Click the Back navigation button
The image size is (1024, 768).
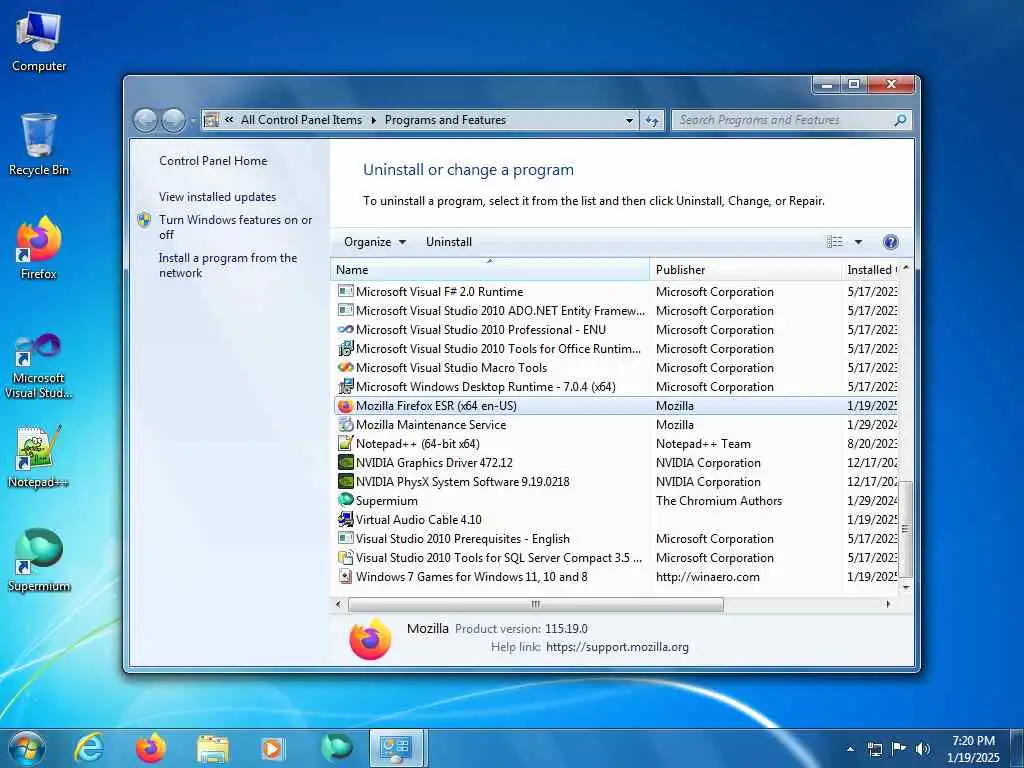click(x=145, y=120)
